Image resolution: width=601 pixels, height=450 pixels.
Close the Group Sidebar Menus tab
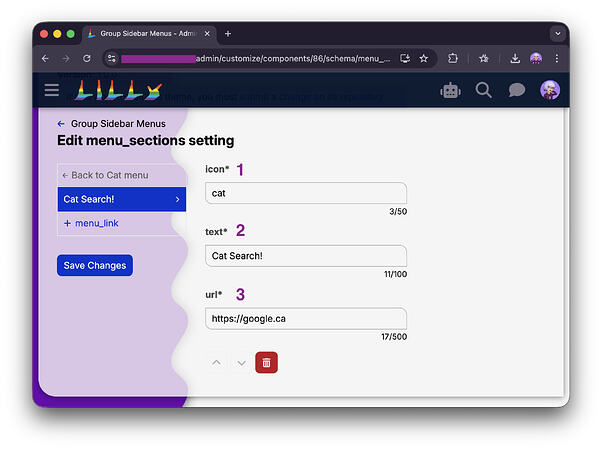[207, 34]
